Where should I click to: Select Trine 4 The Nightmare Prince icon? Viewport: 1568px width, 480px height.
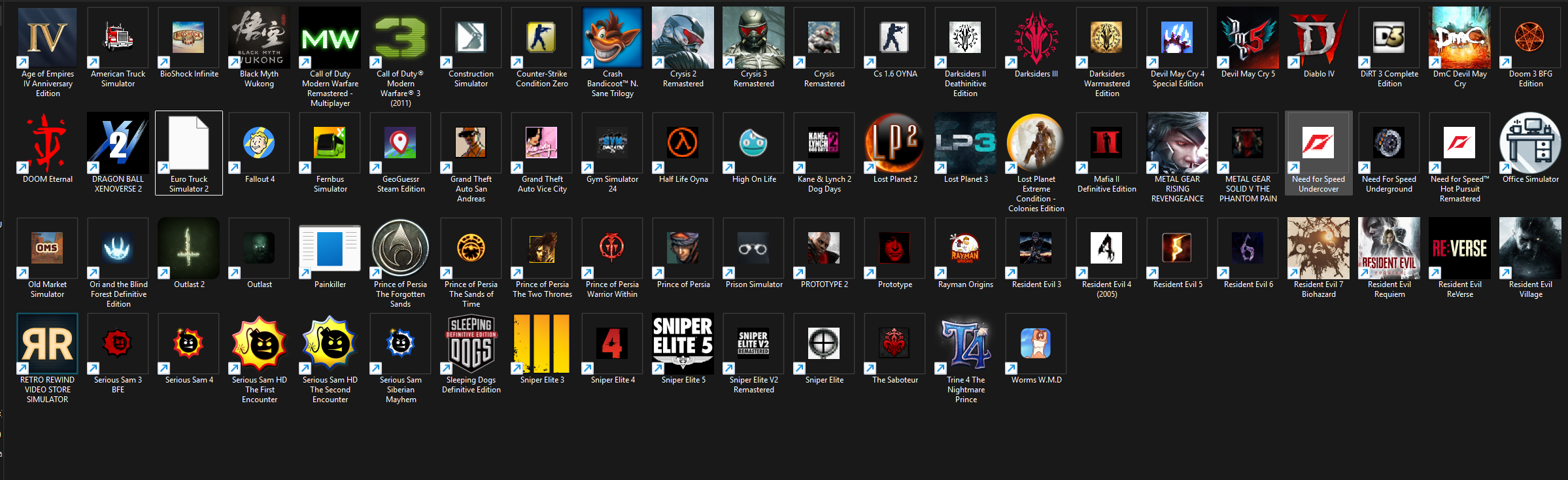coord(965,344)
